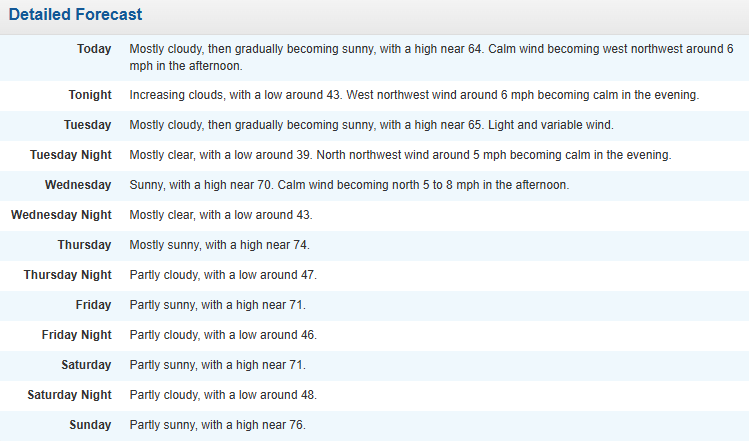749x441 pixels.
Task: Click the Friday Night label
Action: pyautogui.click(x=76, y=335)
